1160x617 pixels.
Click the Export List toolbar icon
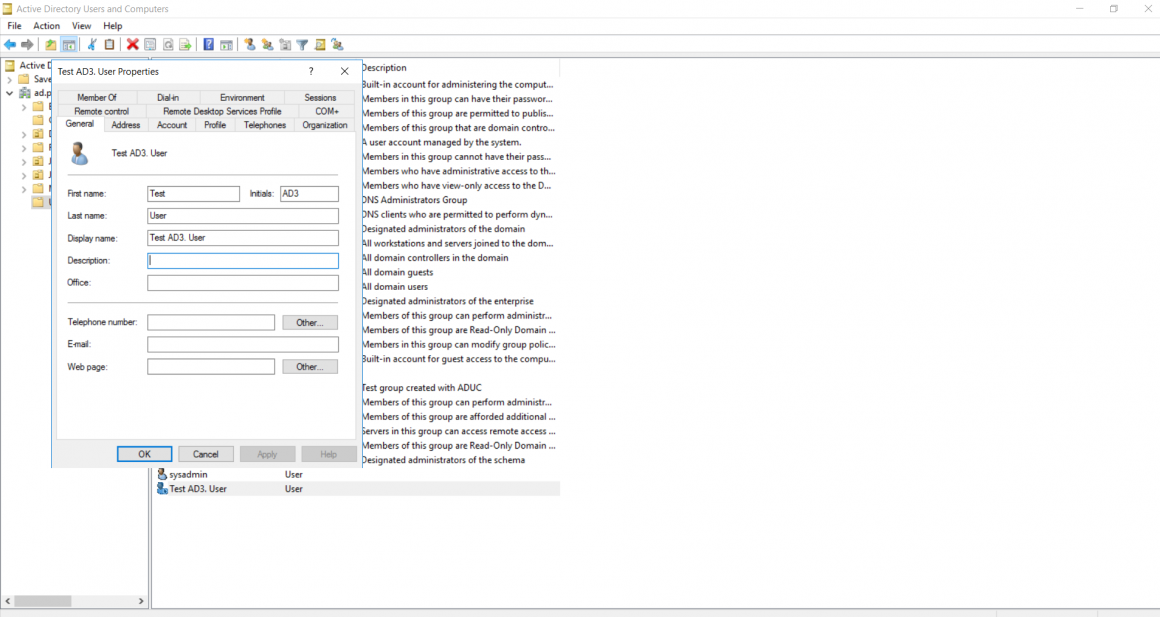point(185,45)
